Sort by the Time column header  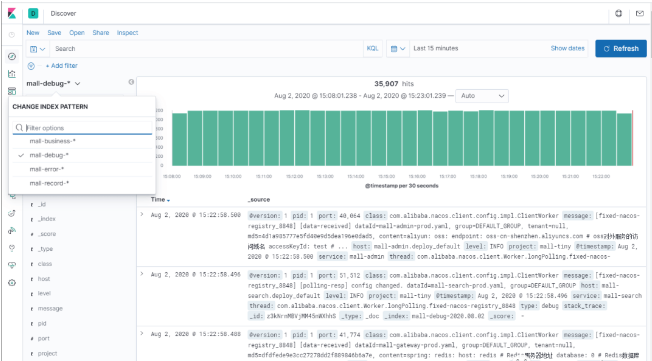click(x=160, y=200)
